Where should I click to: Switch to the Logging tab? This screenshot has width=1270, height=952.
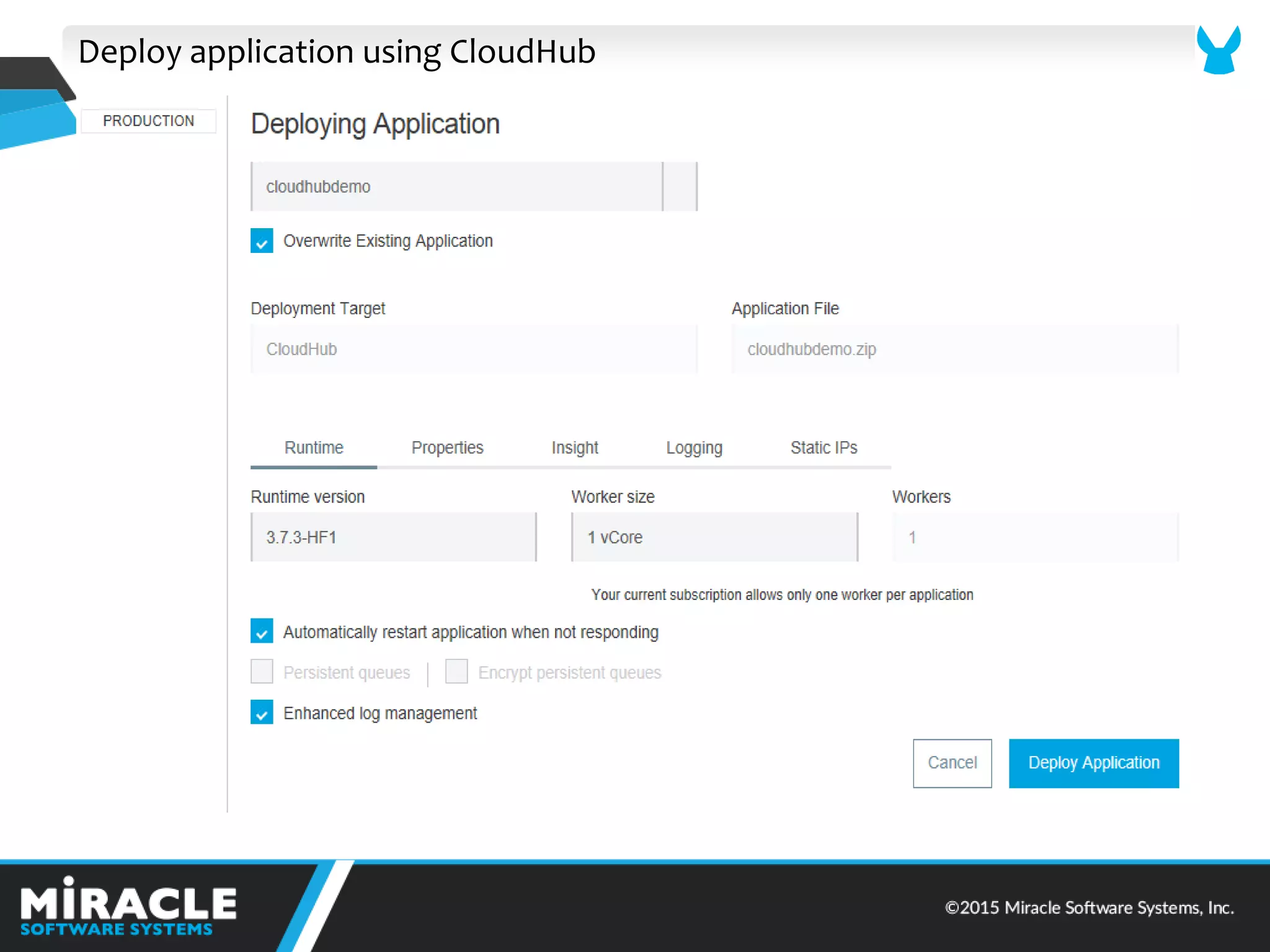[695, 447]
